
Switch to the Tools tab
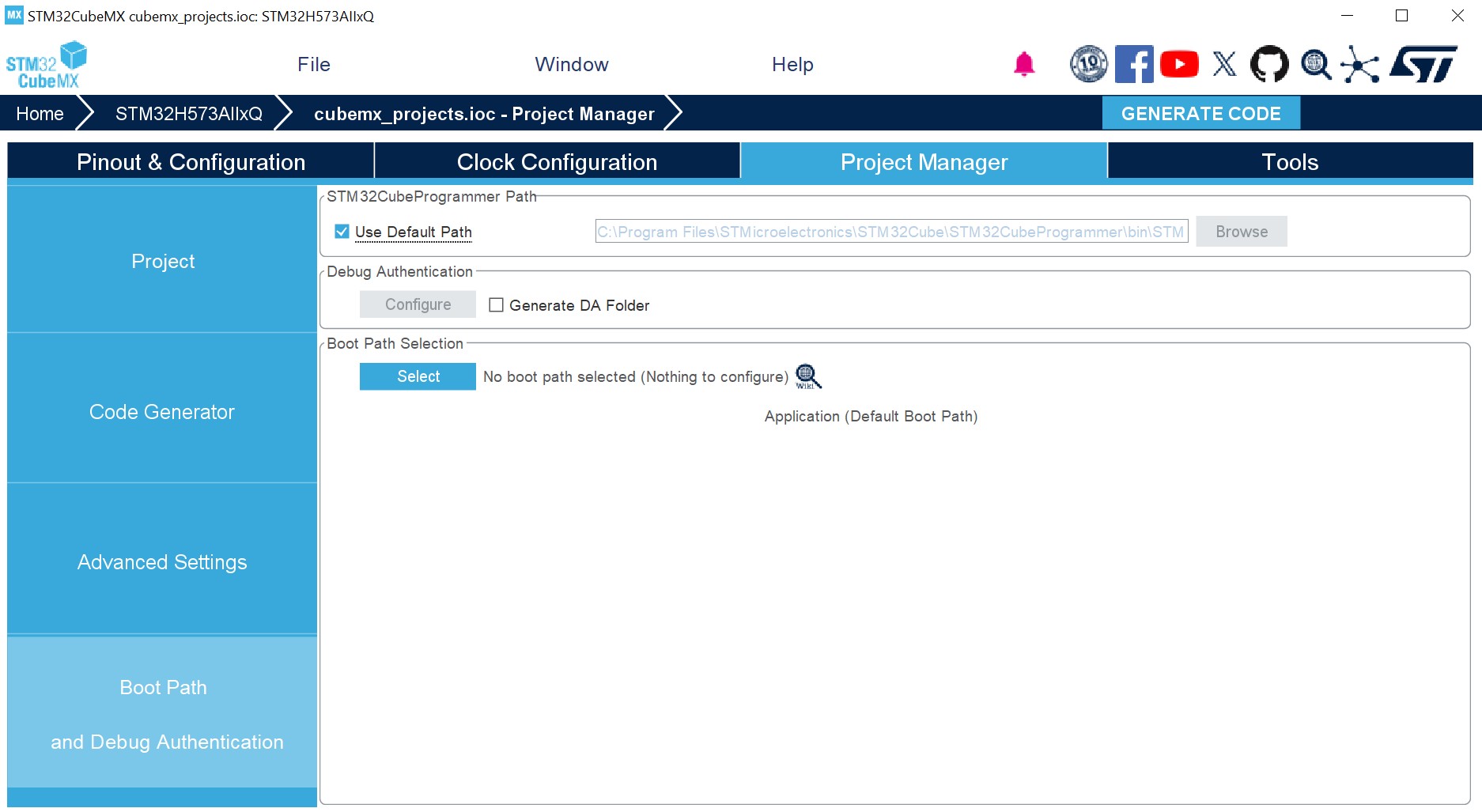[x=1290, y=162]
